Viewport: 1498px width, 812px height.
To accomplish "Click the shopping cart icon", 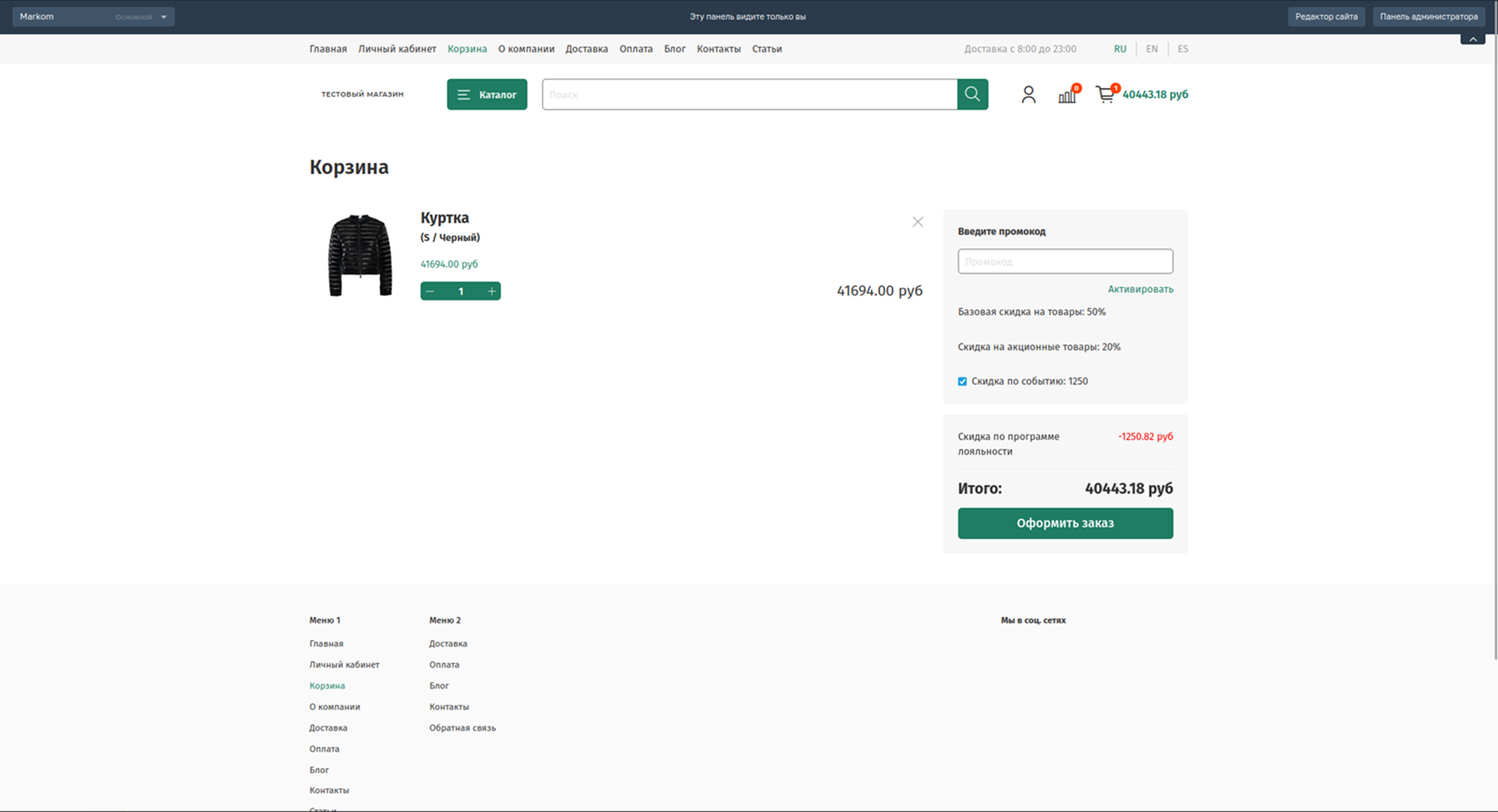I will (x=1105, y=94).
